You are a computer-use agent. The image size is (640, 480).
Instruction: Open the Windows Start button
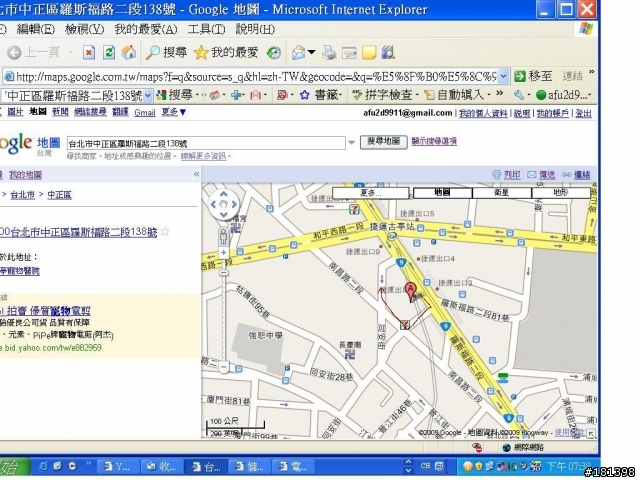[13, 466]
